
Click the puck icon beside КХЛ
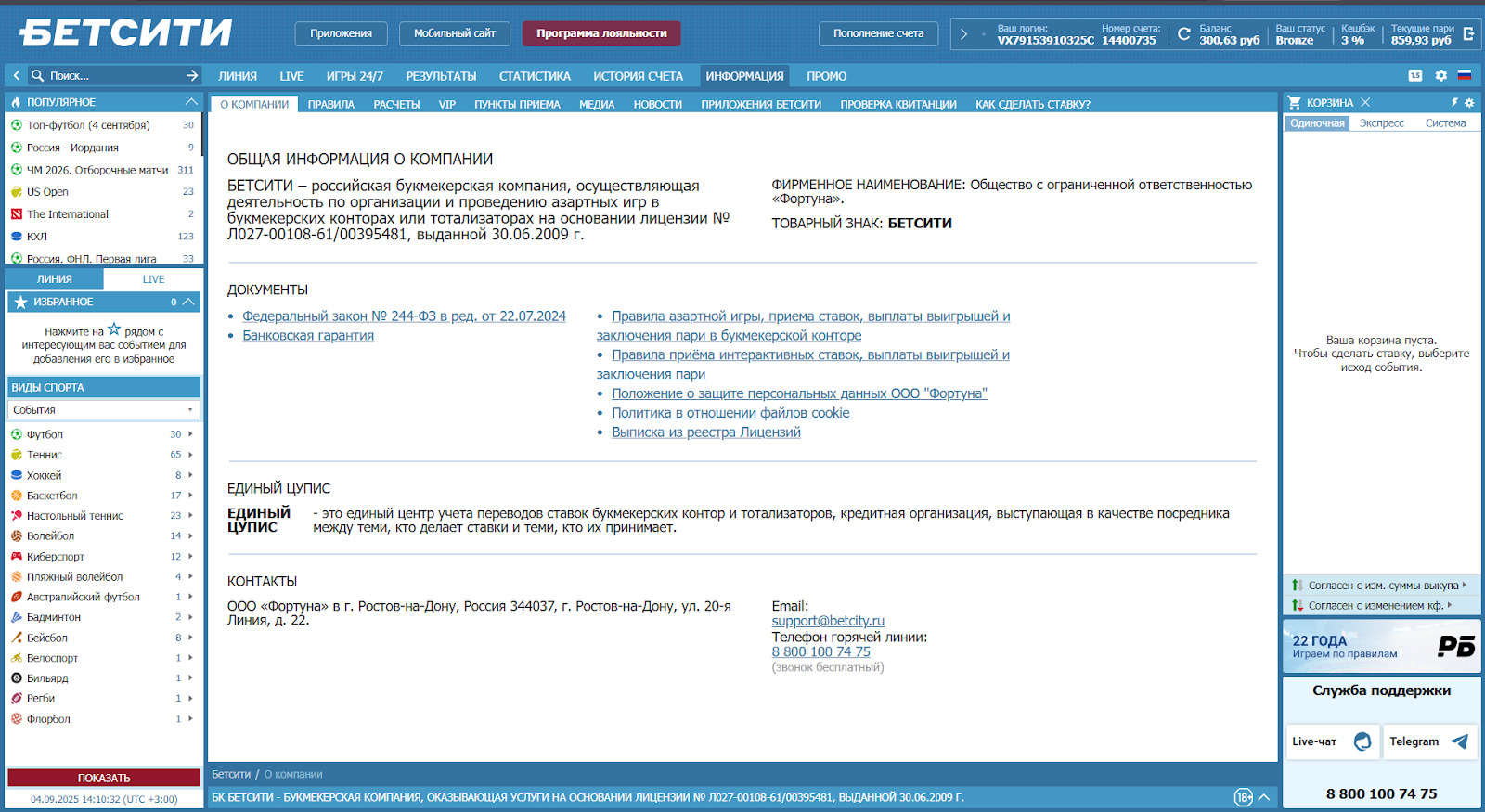pos(17,237)
